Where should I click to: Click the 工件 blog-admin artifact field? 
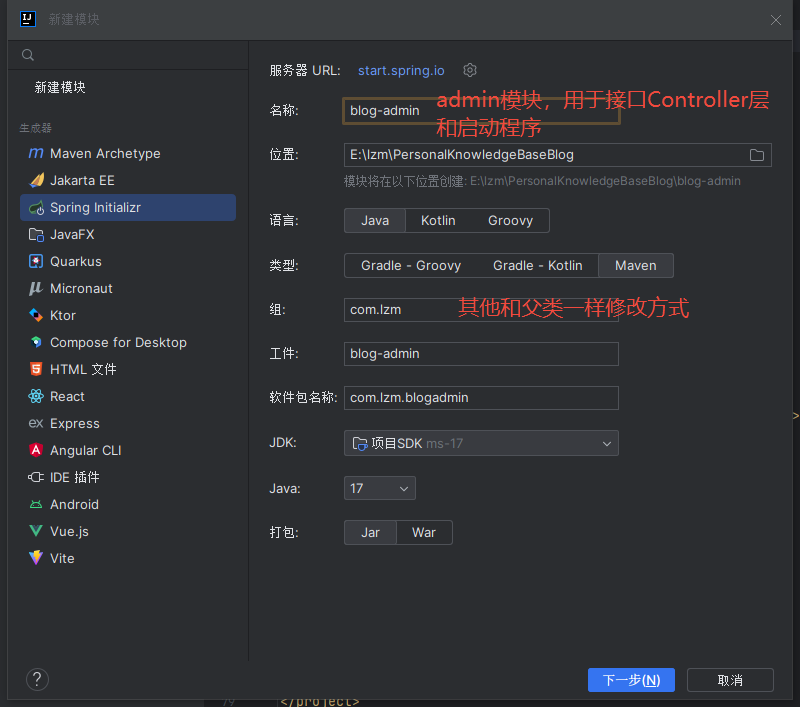(481, 354)
